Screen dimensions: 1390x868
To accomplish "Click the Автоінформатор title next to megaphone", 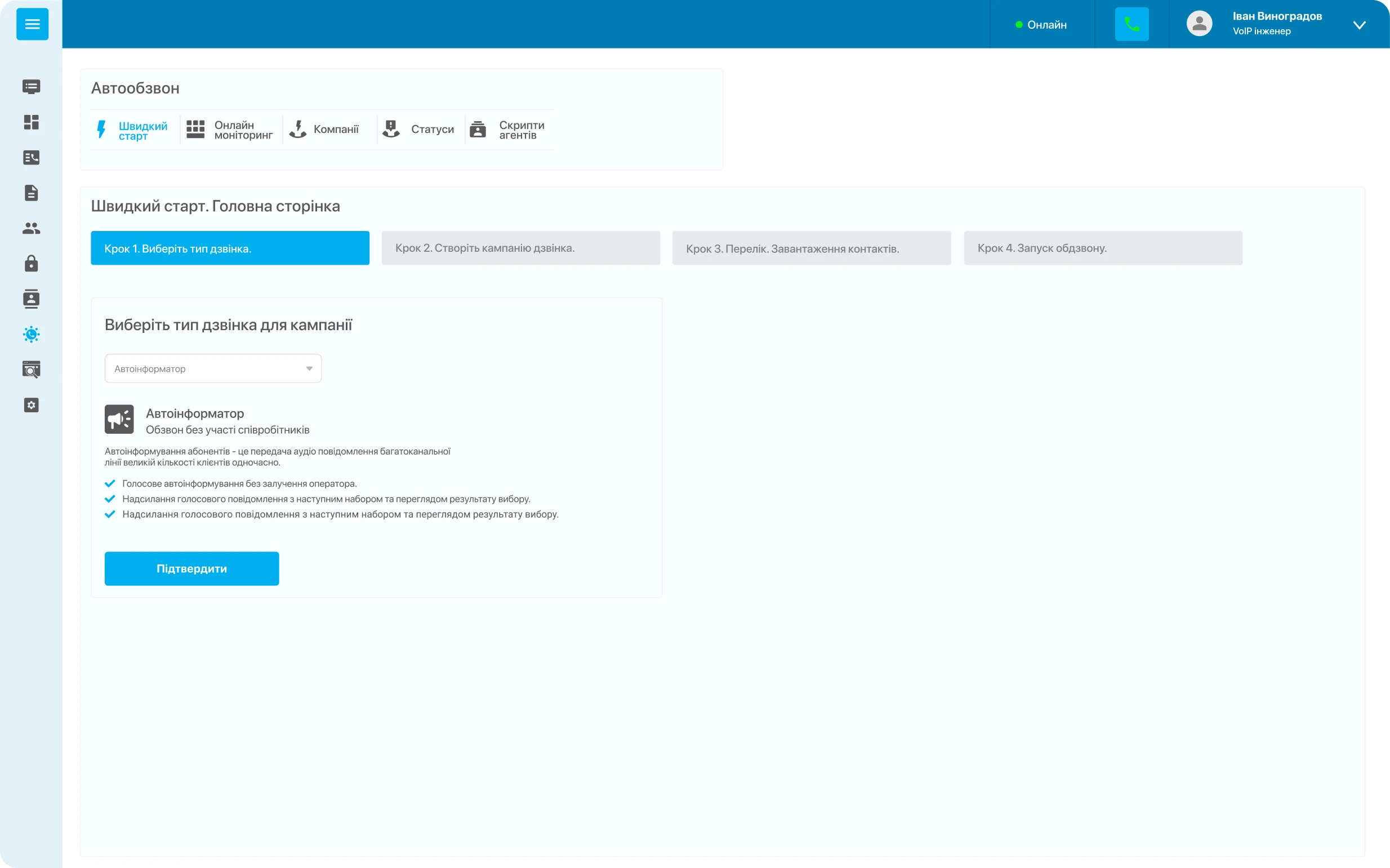I will click(x=195, y=413).
